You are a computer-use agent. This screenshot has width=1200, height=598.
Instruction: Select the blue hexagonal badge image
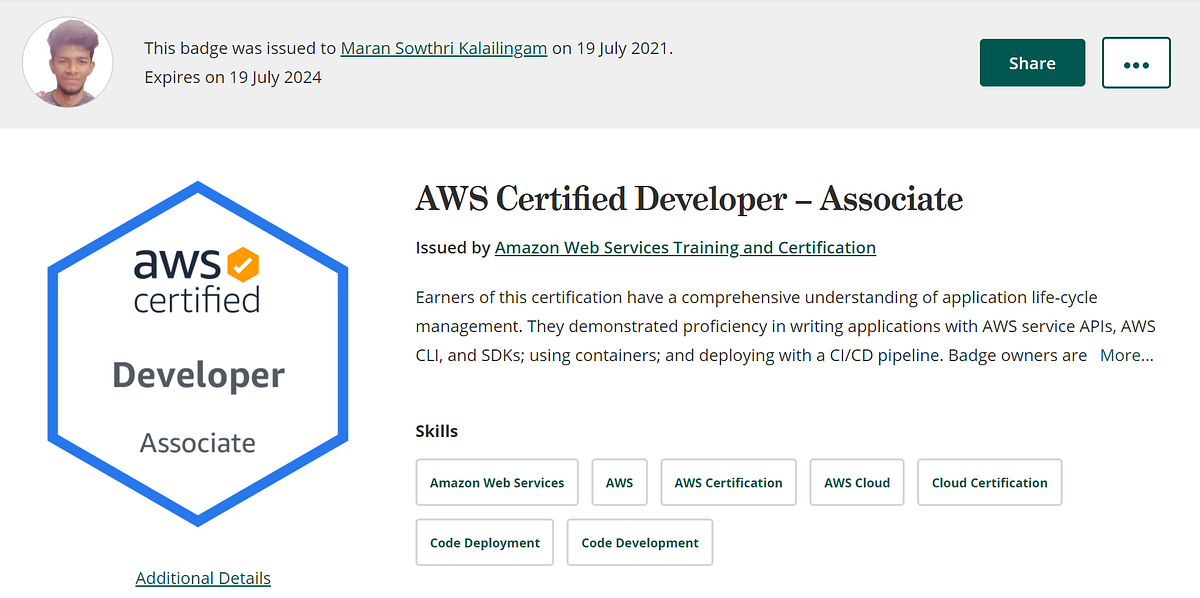197,352
